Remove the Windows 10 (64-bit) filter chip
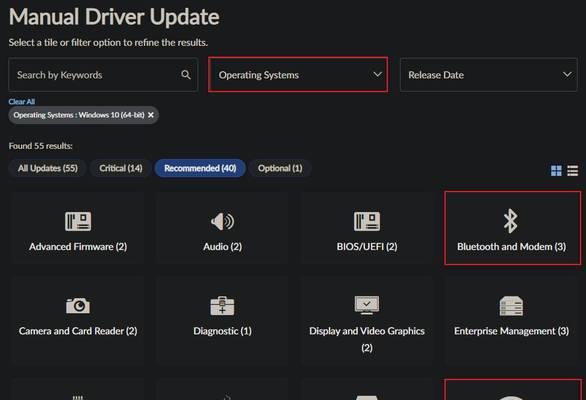586x400 pixels. point(151,115)
